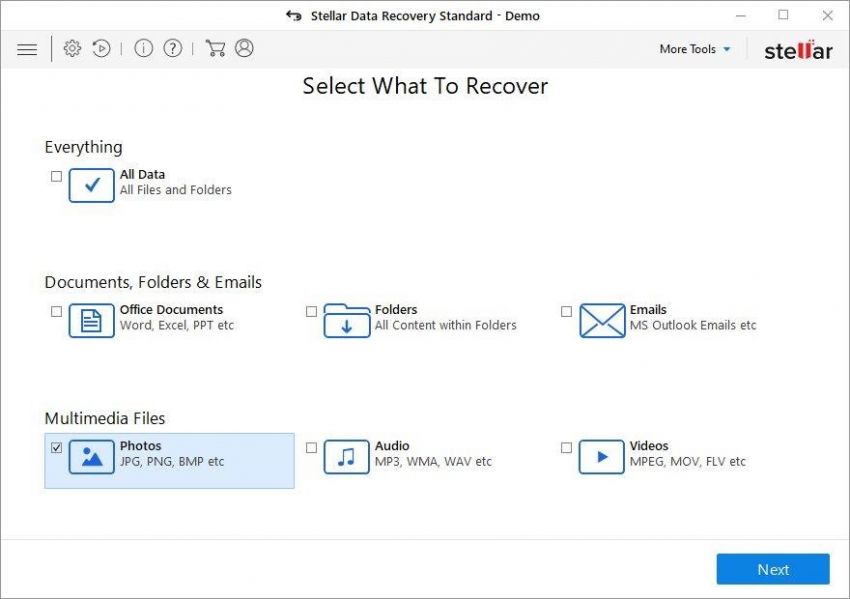
Task: Open the shopping cart to buy Stellar
Action: (x=215, y=48)
